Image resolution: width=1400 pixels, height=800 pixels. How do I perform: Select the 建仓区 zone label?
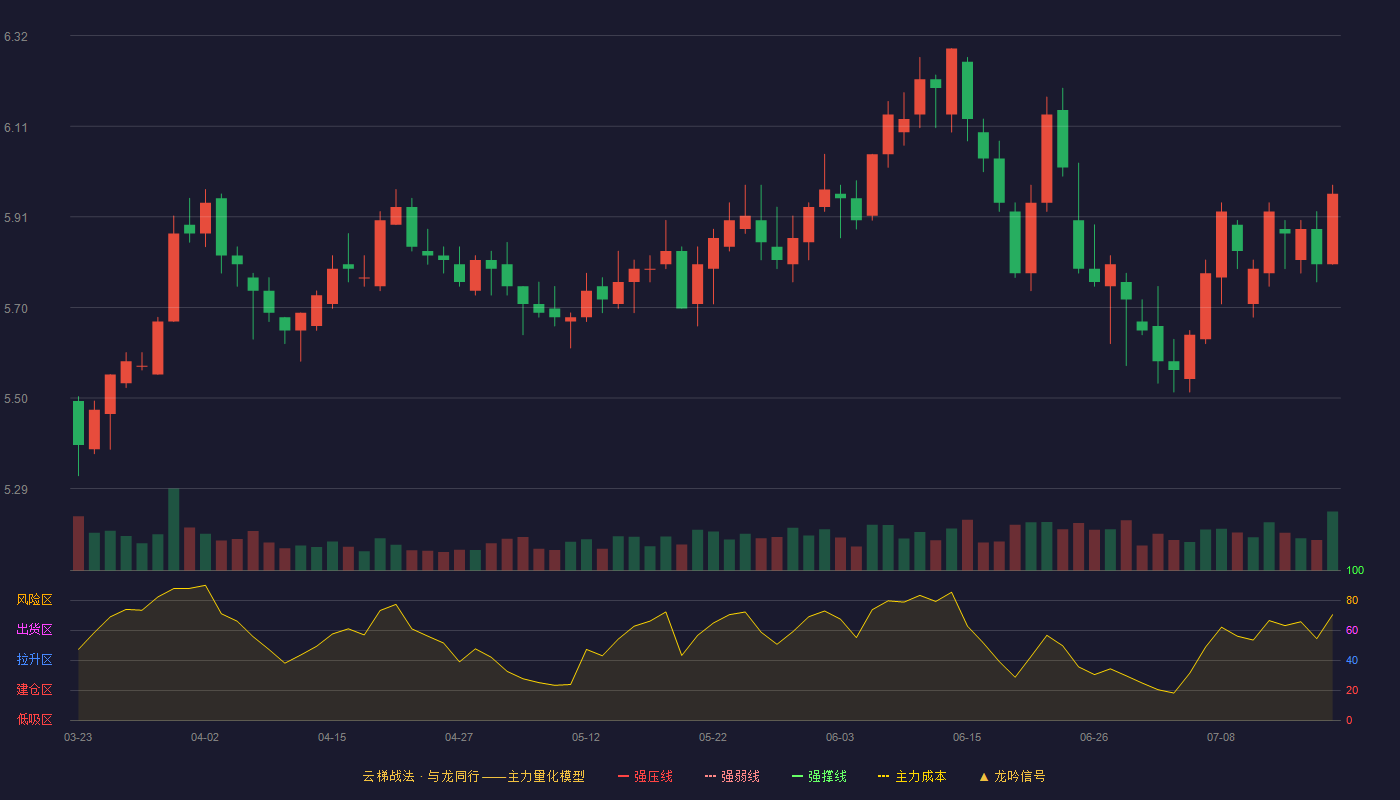tap(35, 690)
